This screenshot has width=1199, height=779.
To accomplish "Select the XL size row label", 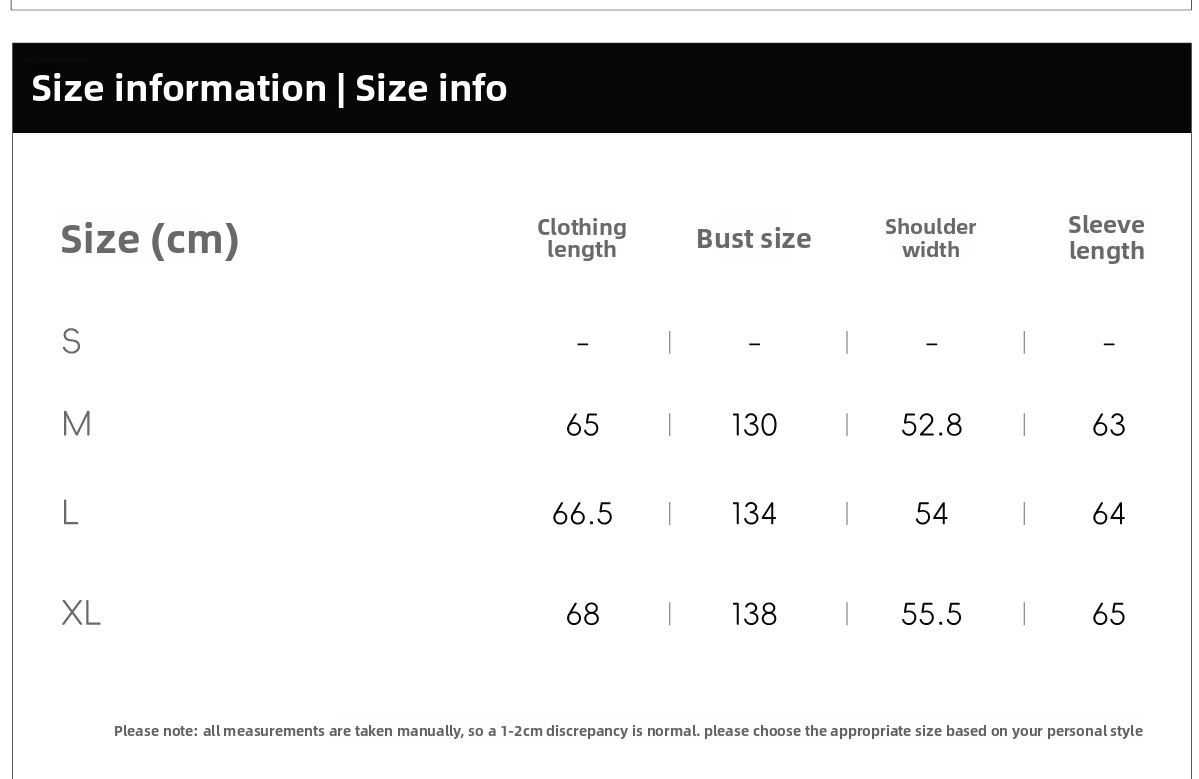I will (x=81, y=612).
